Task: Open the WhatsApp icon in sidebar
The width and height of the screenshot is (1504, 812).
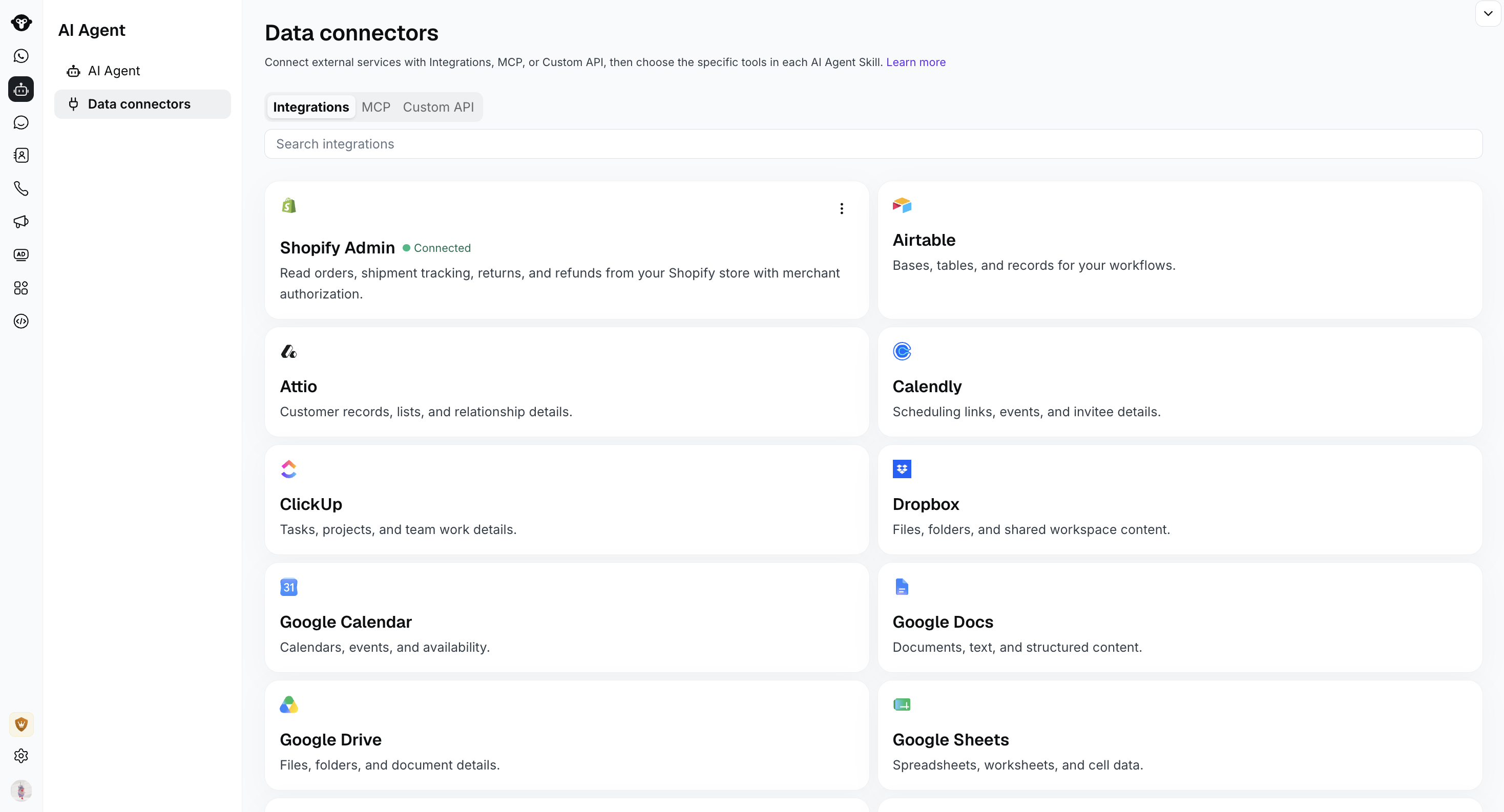Action: point(21,56)
